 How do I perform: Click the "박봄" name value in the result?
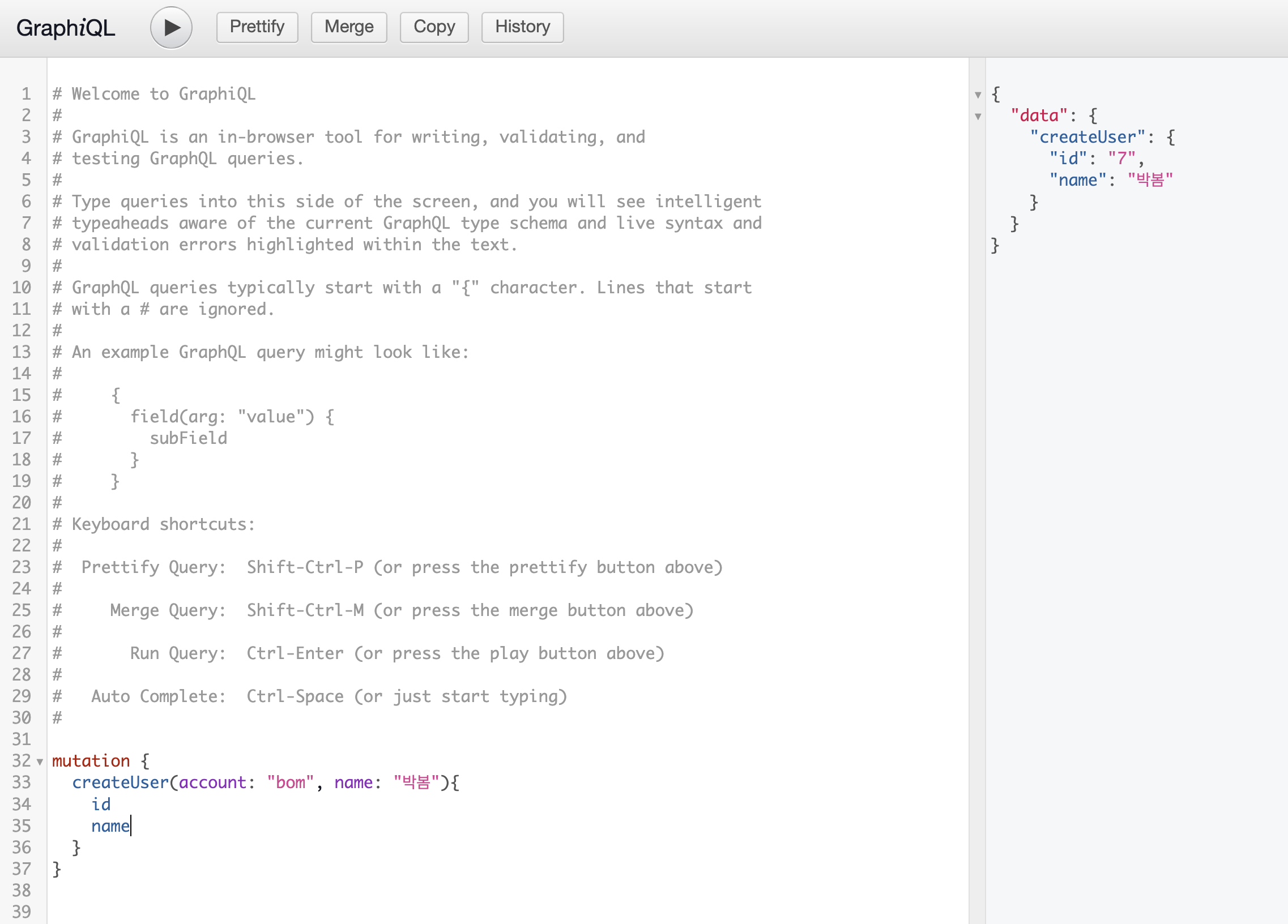coord(1150,180)
